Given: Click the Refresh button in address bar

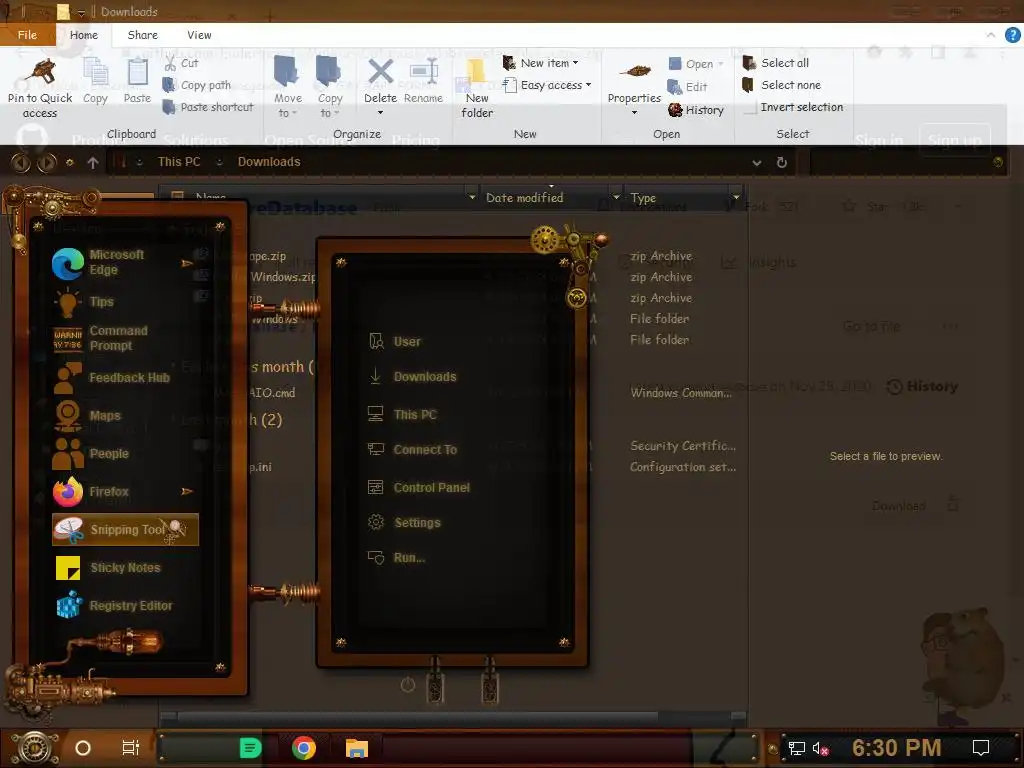Looking at the screenshot, I should point(782,163).
